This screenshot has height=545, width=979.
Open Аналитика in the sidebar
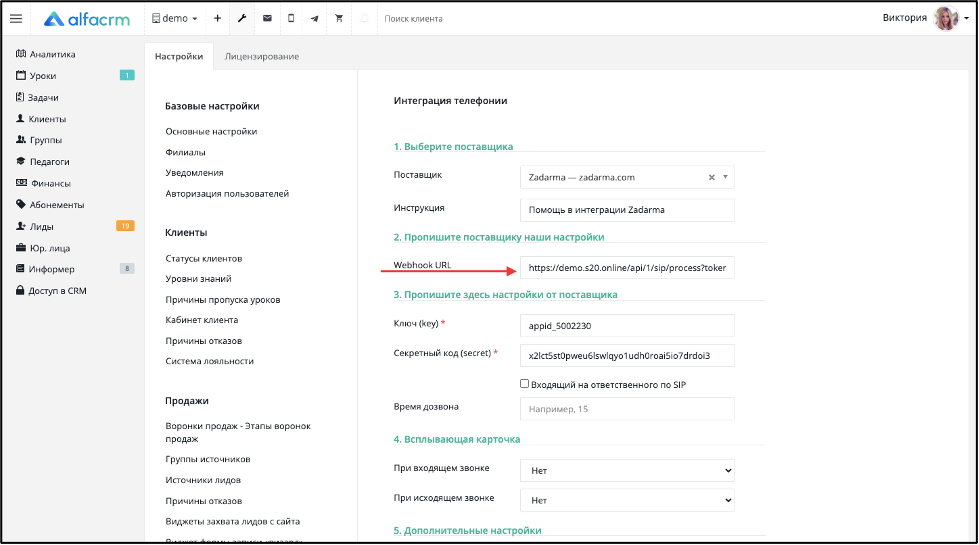coord(46,54)
